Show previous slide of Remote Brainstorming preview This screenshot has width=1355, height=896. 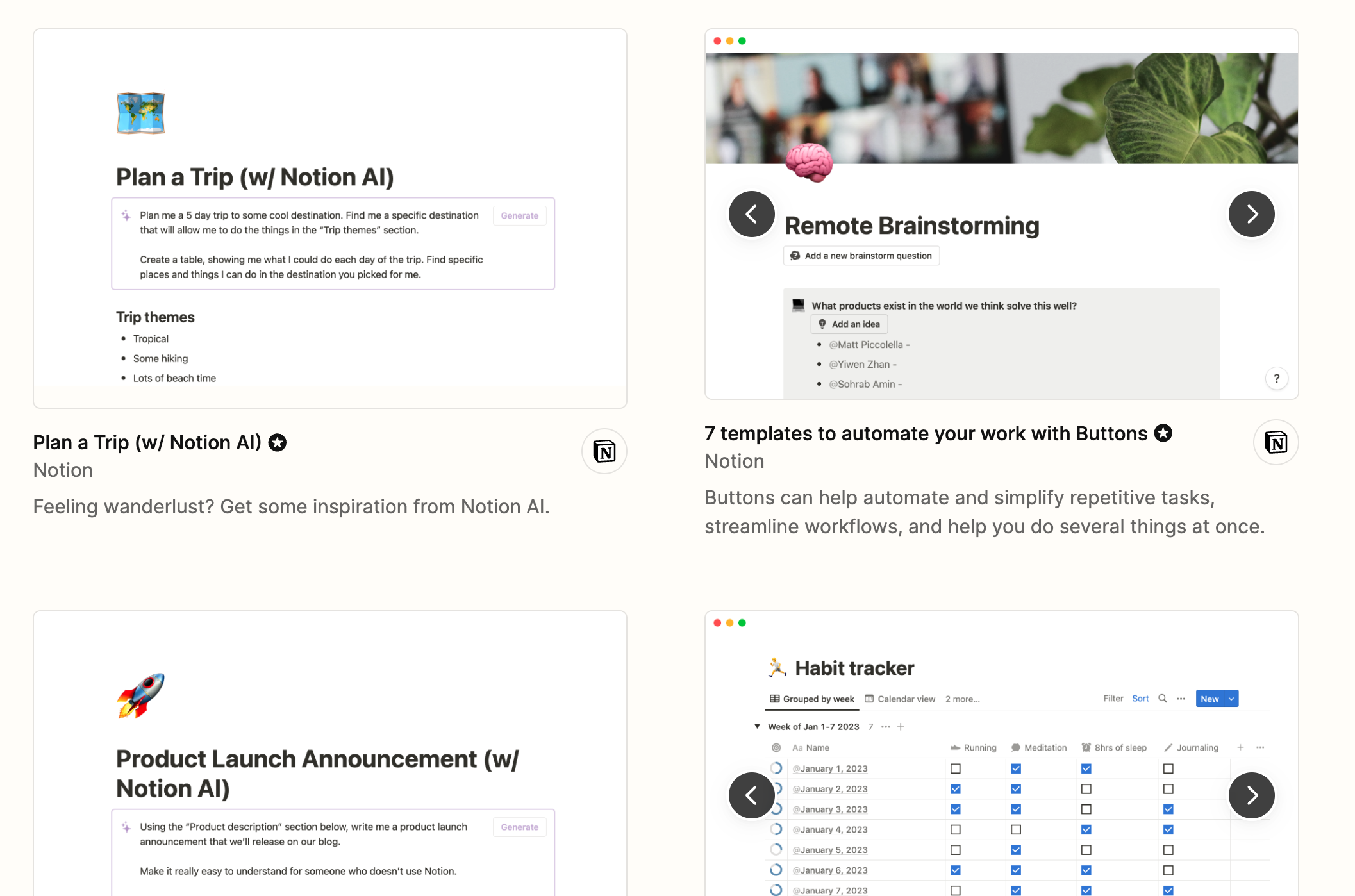pos(752,214)
